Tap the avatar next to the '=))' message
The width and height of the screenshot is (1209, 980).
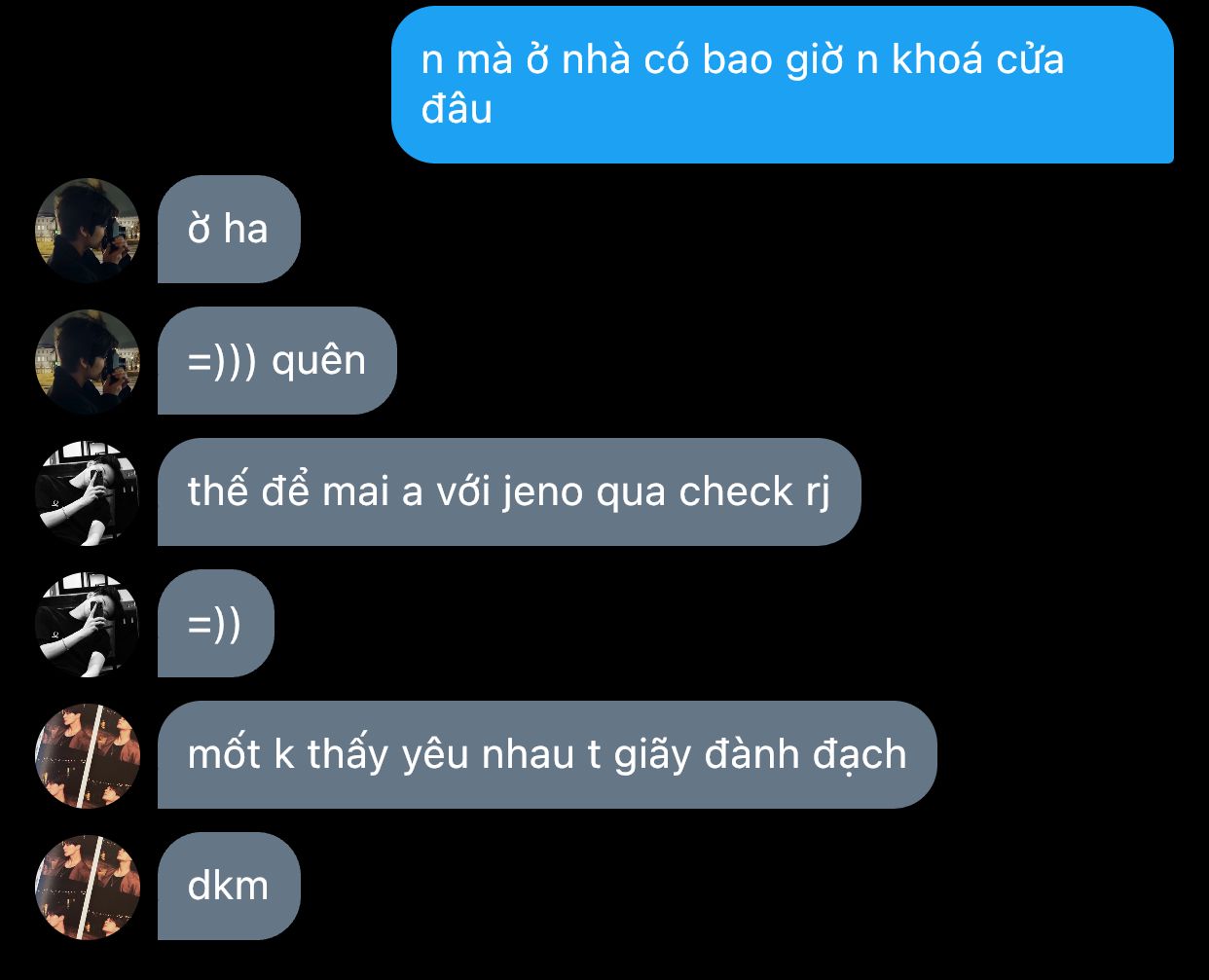(x=88, y=624)
